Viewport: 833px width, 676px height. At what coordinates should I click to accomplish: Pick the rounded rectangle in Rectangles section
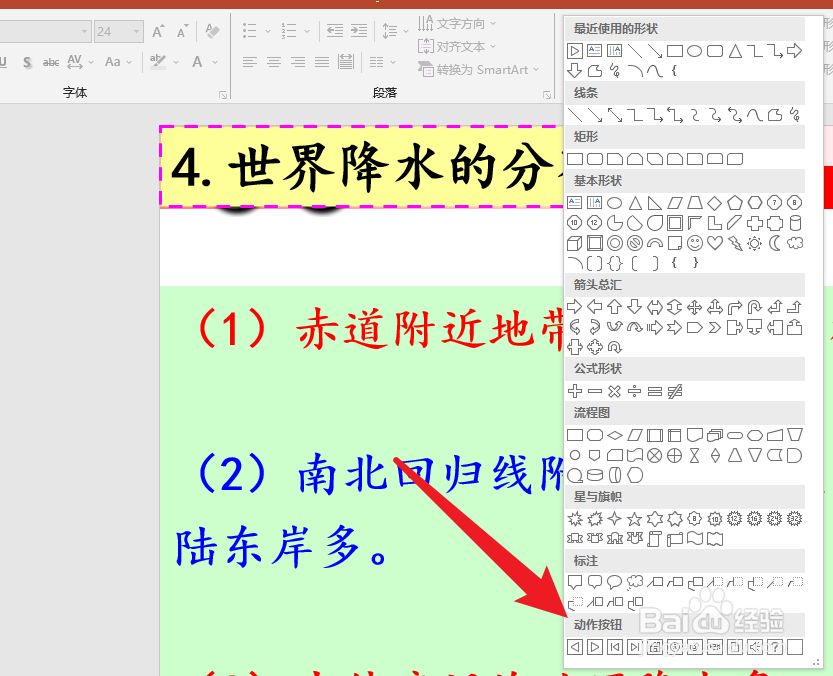pyautogui.click(x=594, y=159)
